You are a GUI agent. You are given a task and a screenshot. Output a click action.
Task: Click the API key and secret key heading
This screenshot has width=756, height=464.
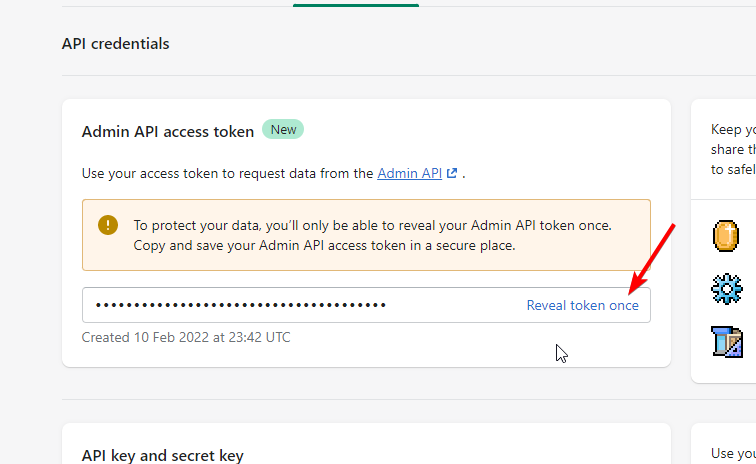162,456
